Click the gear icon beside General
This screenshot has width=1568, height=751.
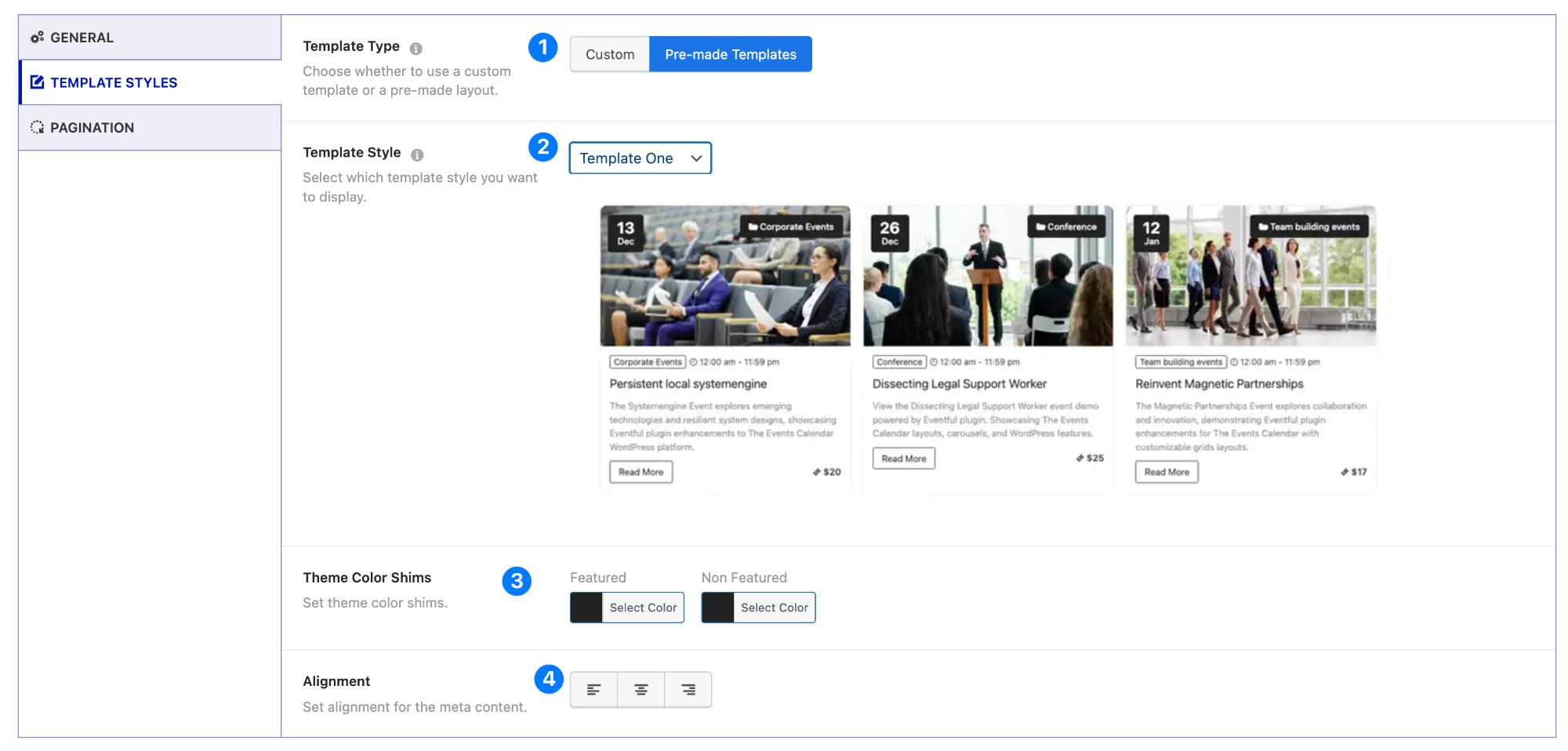click(x=36, y=37)
